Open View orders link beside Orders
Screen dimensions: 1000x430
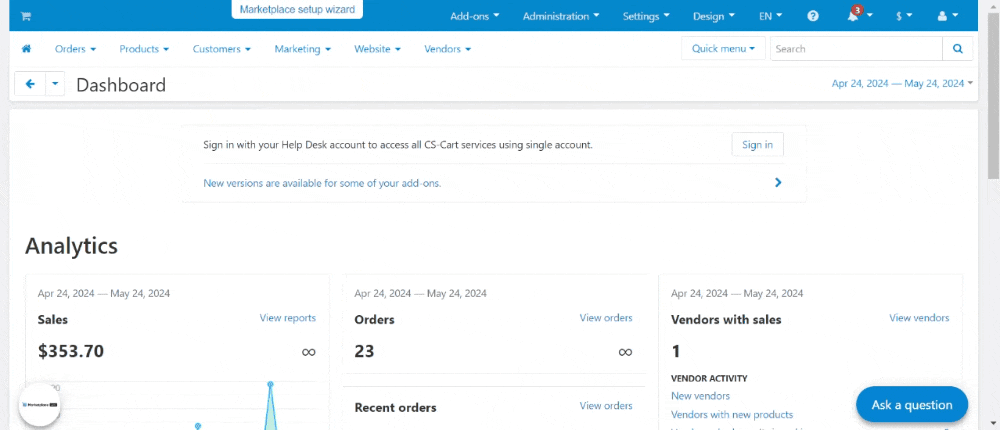[x=606, y=318]
